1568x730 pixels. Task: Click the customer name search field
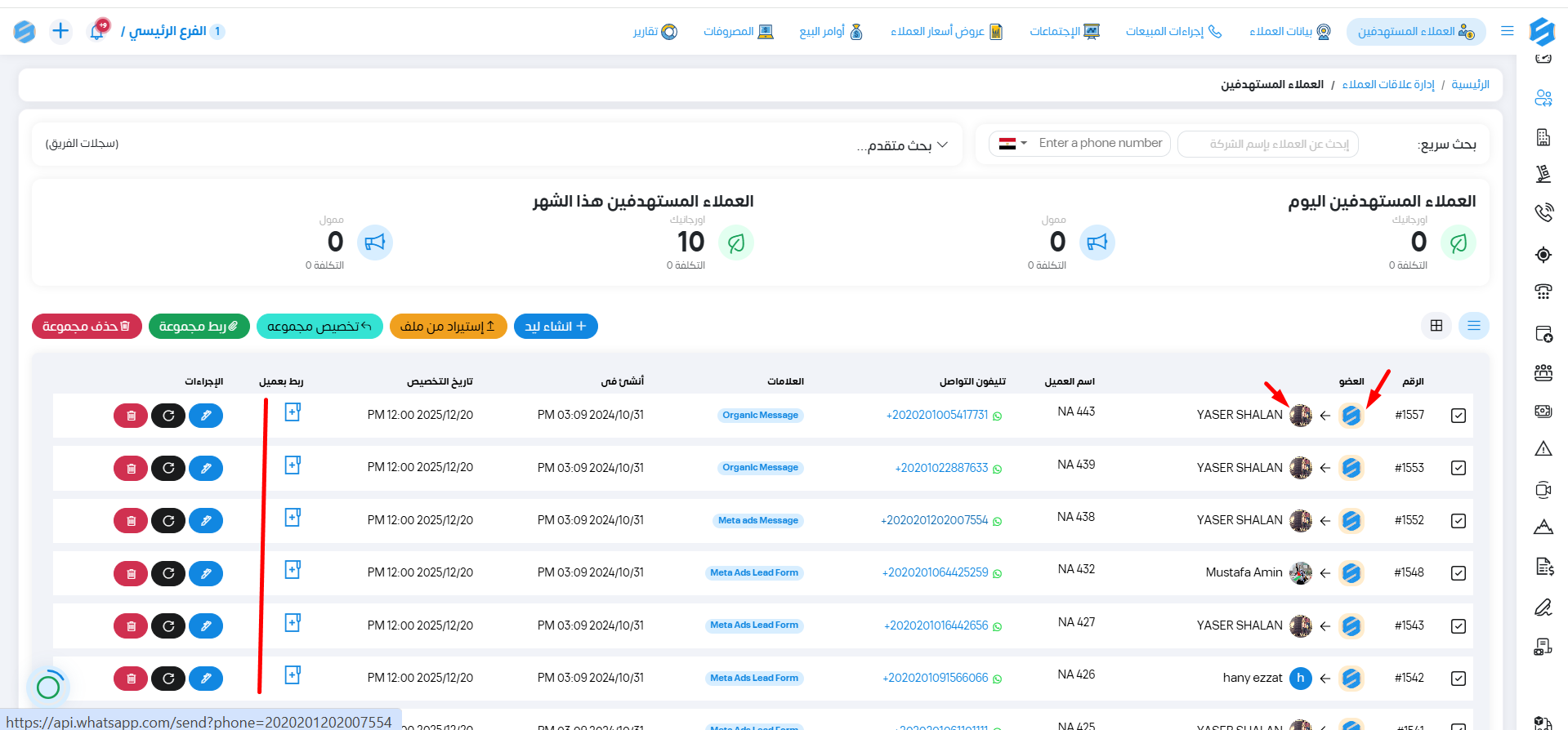coord(1268,144)
